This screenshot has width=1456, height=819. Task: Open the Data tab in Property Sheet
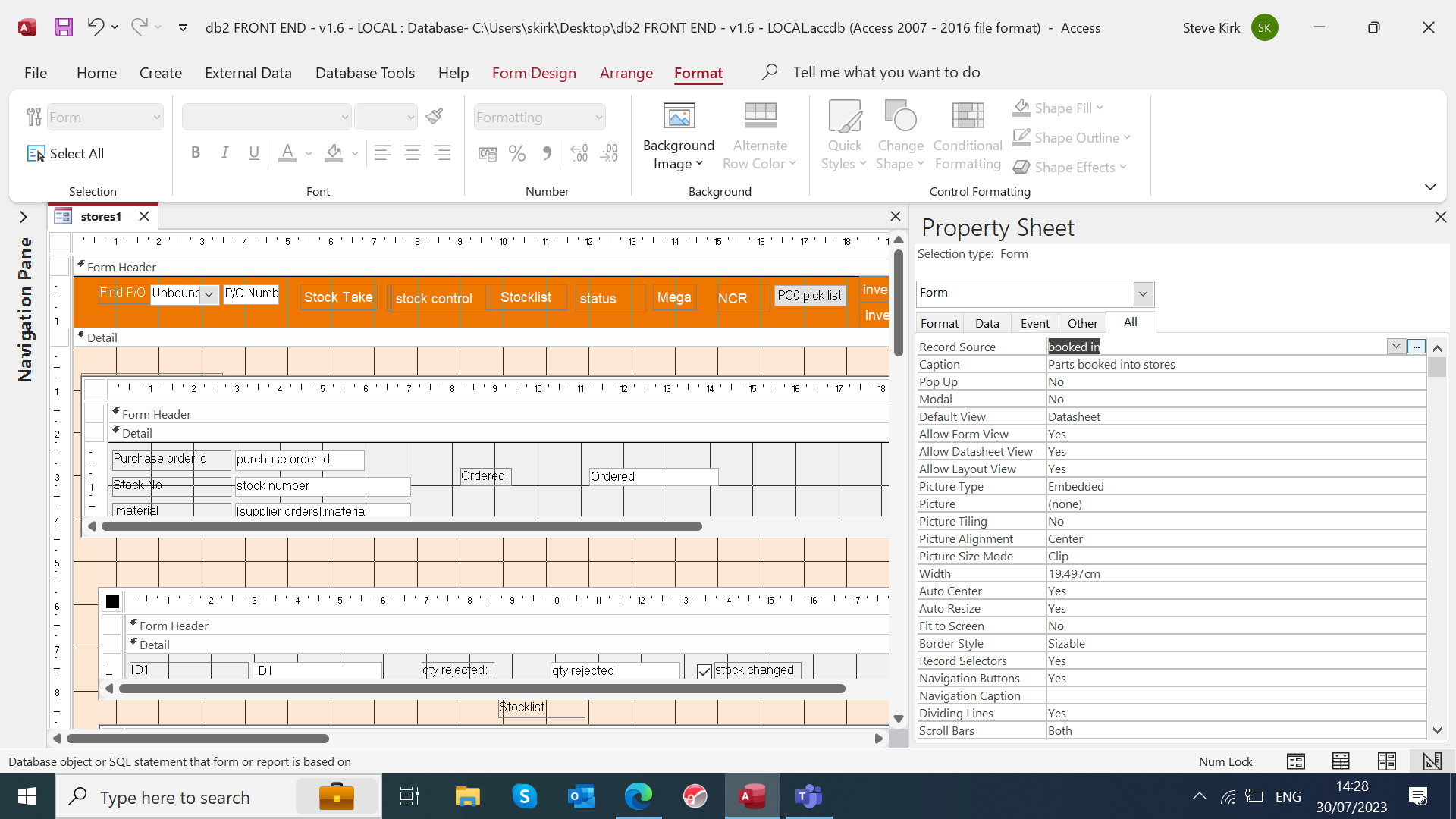click(987, 323)
